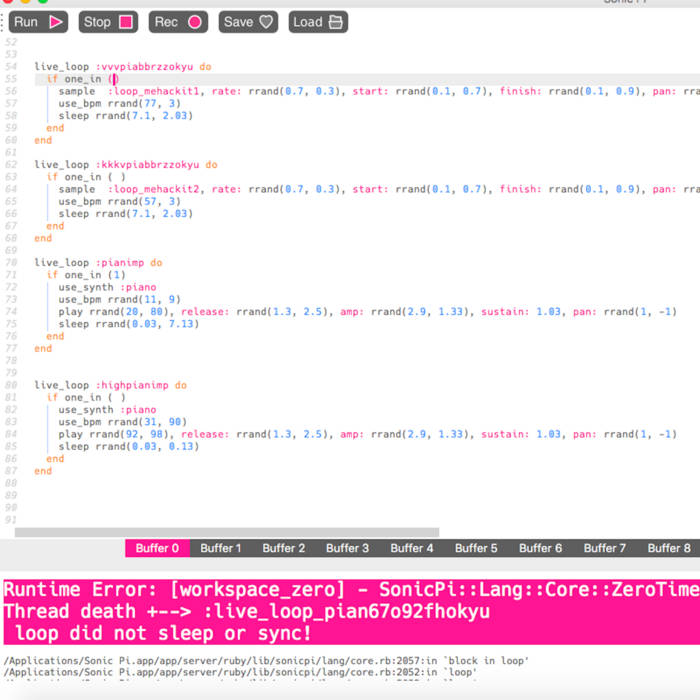700x700 pixels.
Task: Place cursor on the live_loop :pianimp line
Action: [98, 263]
